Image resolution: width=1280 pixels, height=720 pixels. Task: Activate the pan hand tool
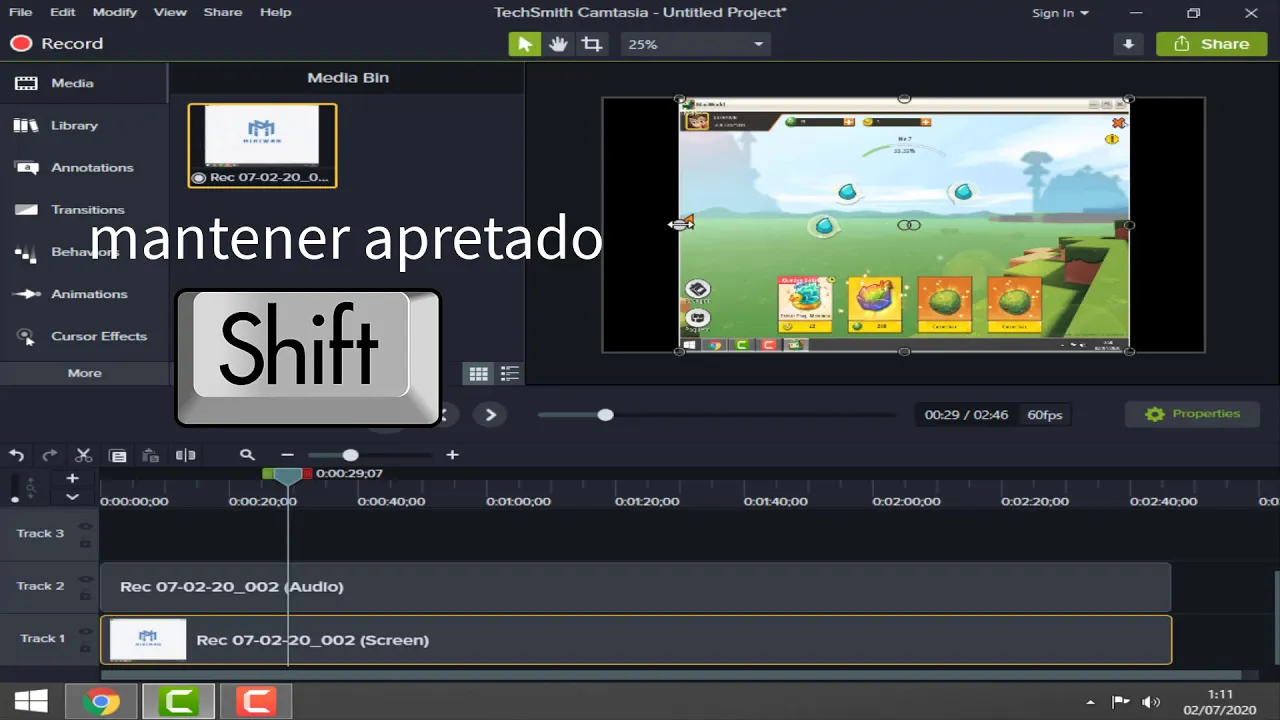(x=558, y=44)
